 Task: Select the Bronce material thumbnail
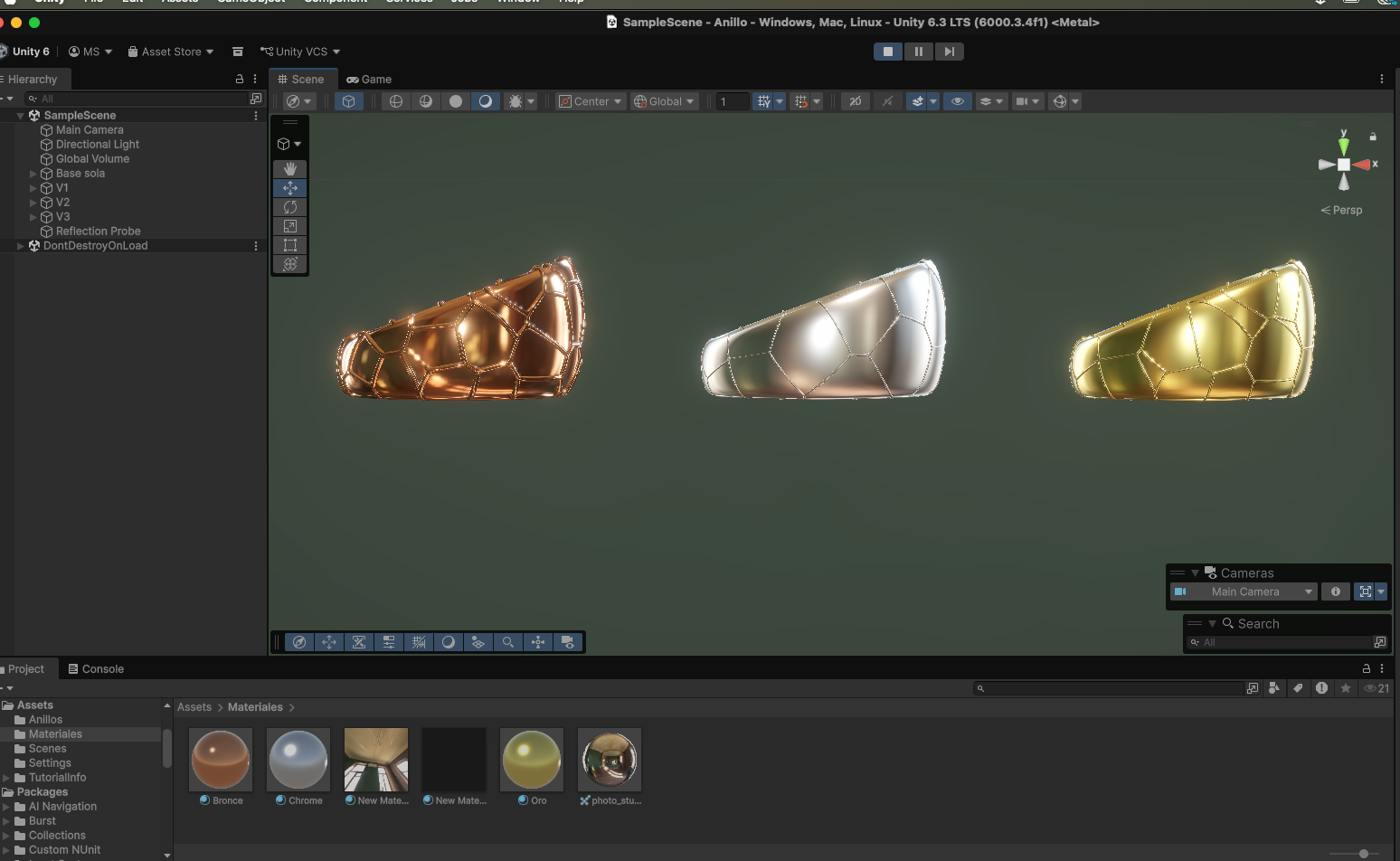click(221, 760)
